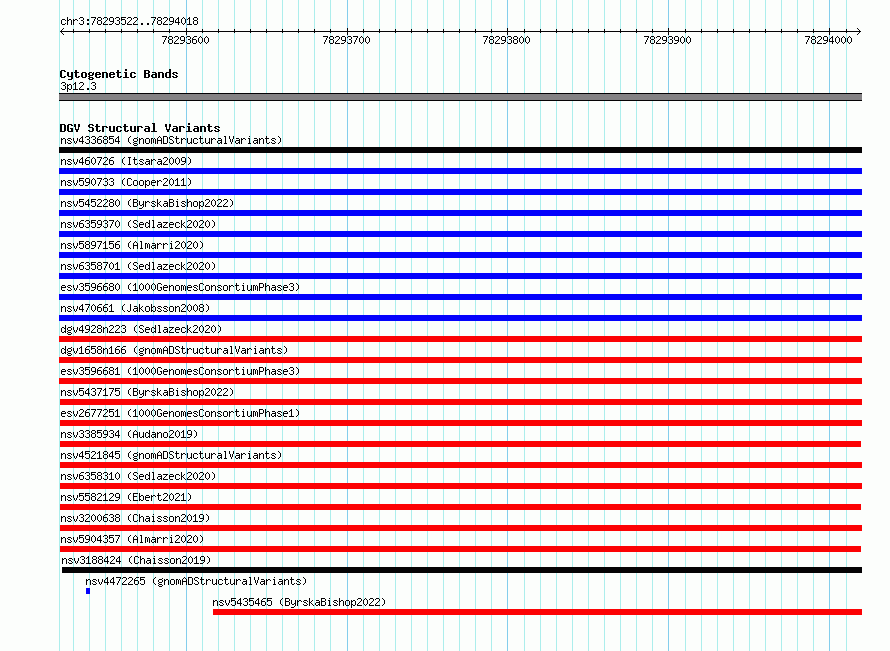Select esv3596681 (1000GenomesConsortiumPhase3) label

180,371
